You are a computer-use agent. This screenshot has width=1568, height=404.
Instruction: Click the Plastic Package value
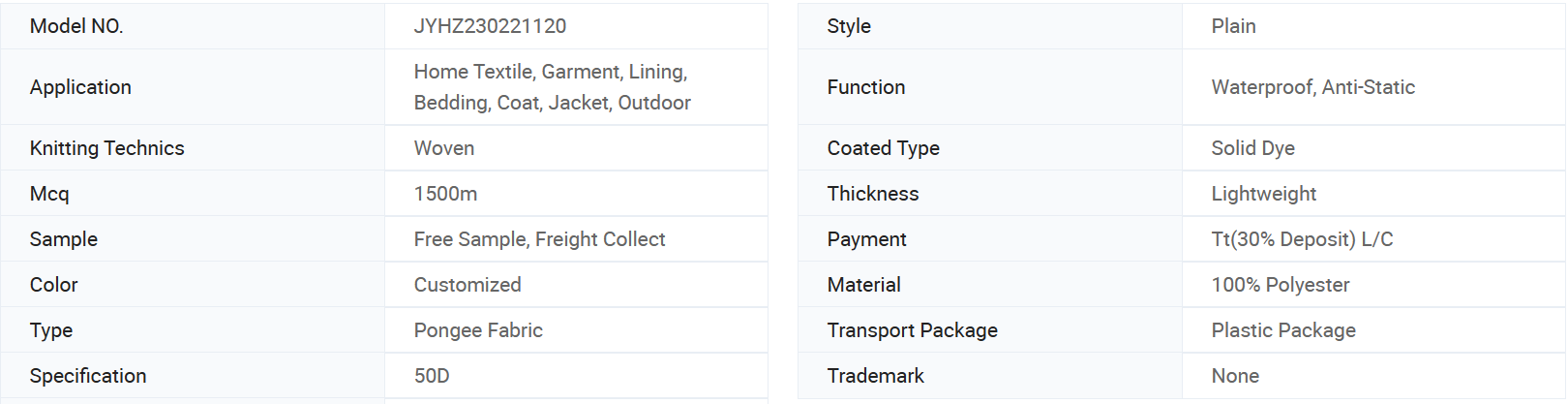1283,330
